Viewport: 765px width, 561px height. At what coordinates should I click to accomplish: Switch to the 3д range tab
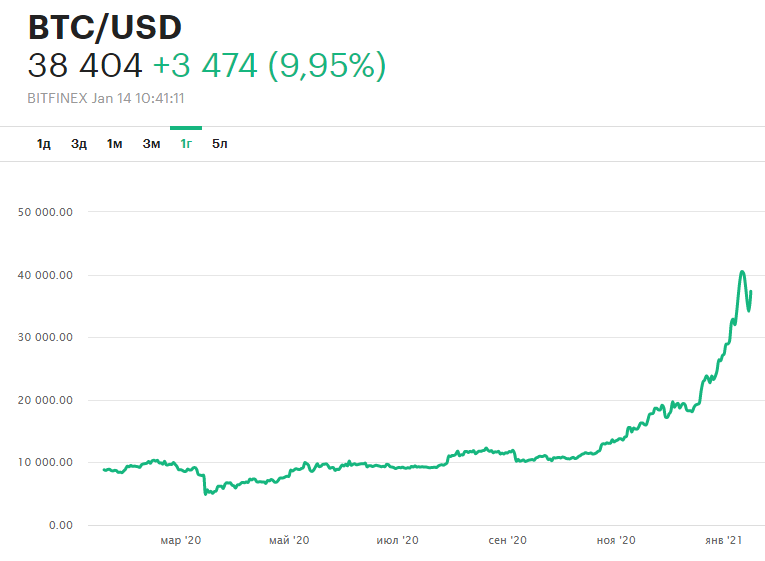(x=79, y=144)
